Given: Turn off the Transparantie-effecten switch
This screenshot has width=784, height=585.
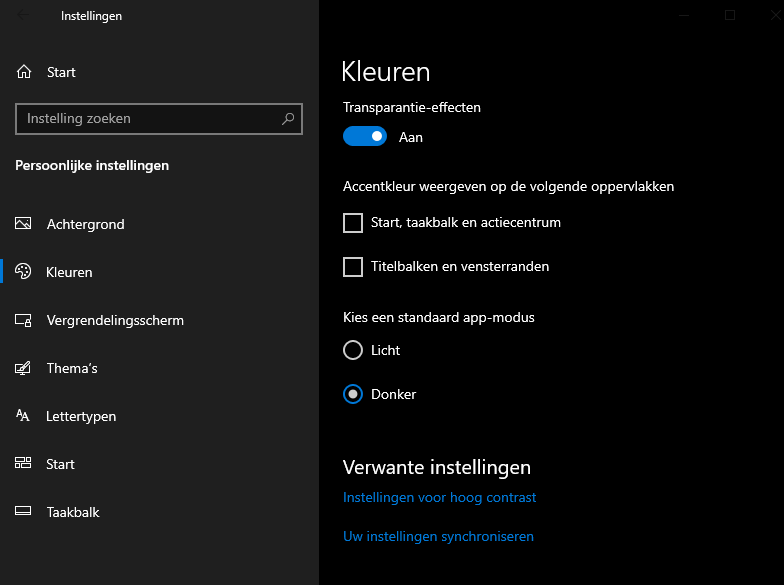Looking at the screenshot, I should (365, 137).
